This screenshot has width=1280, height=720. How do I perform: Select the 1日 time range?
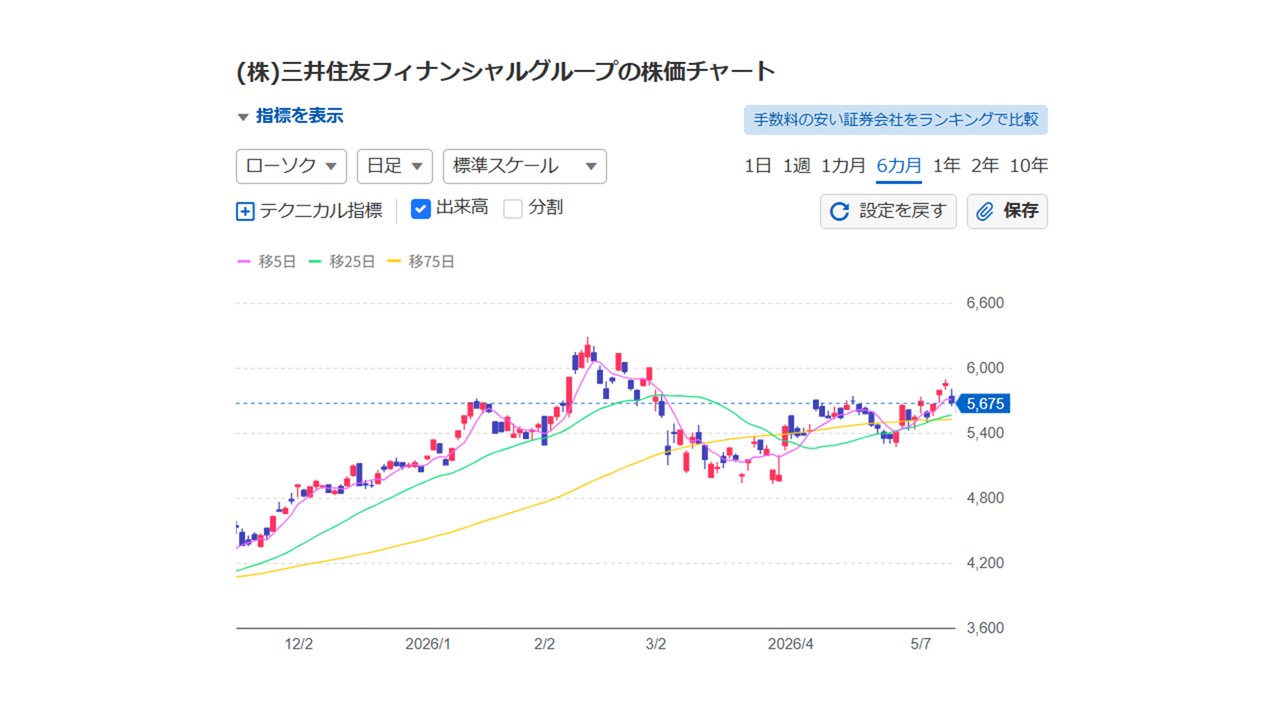tap(758, 166)
